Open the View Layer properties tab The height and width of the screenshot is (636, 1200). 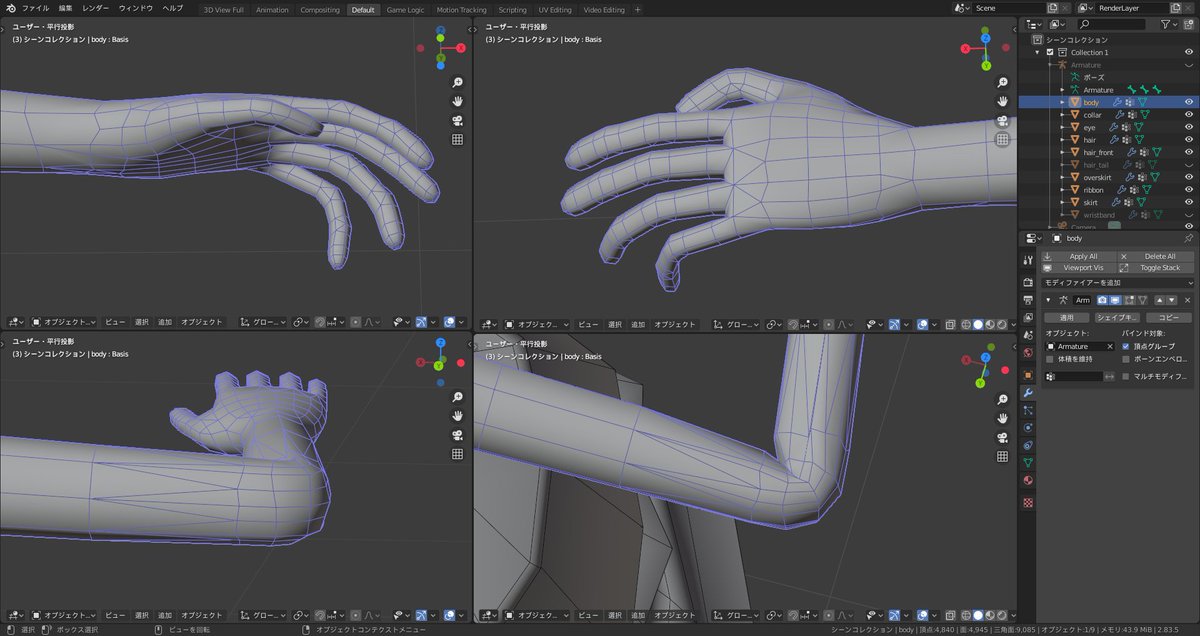click(x=1028, y=317)
